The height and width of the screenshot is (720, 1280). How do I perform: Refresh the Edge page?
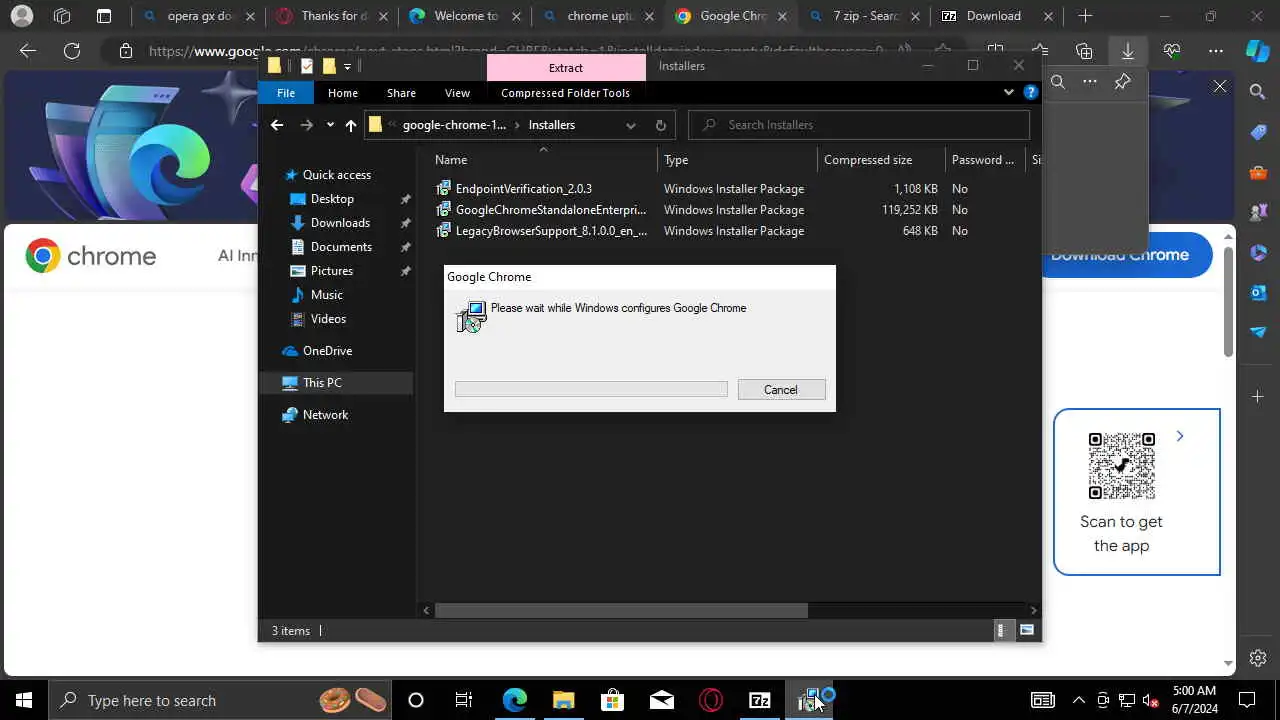(x=72, y=51)
